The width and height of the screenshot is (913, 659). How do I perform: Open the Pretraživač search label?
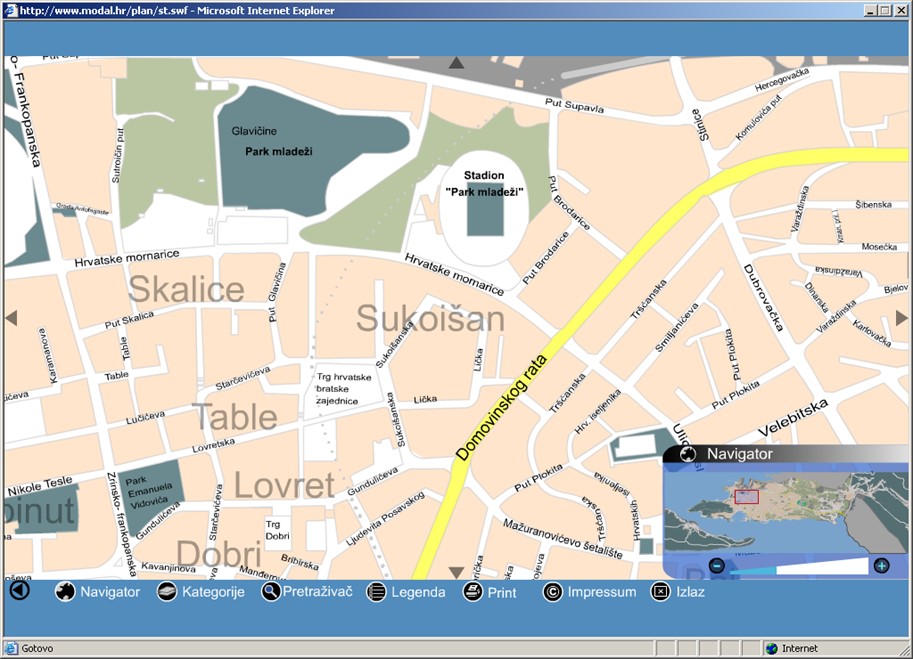tap(318, 591)
